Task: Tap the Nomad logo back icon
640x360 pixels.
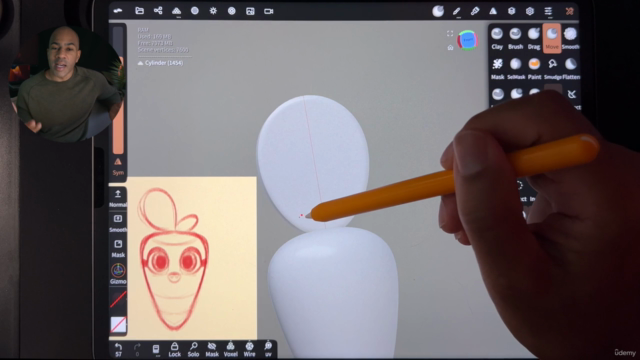Action: coord(118,11)
